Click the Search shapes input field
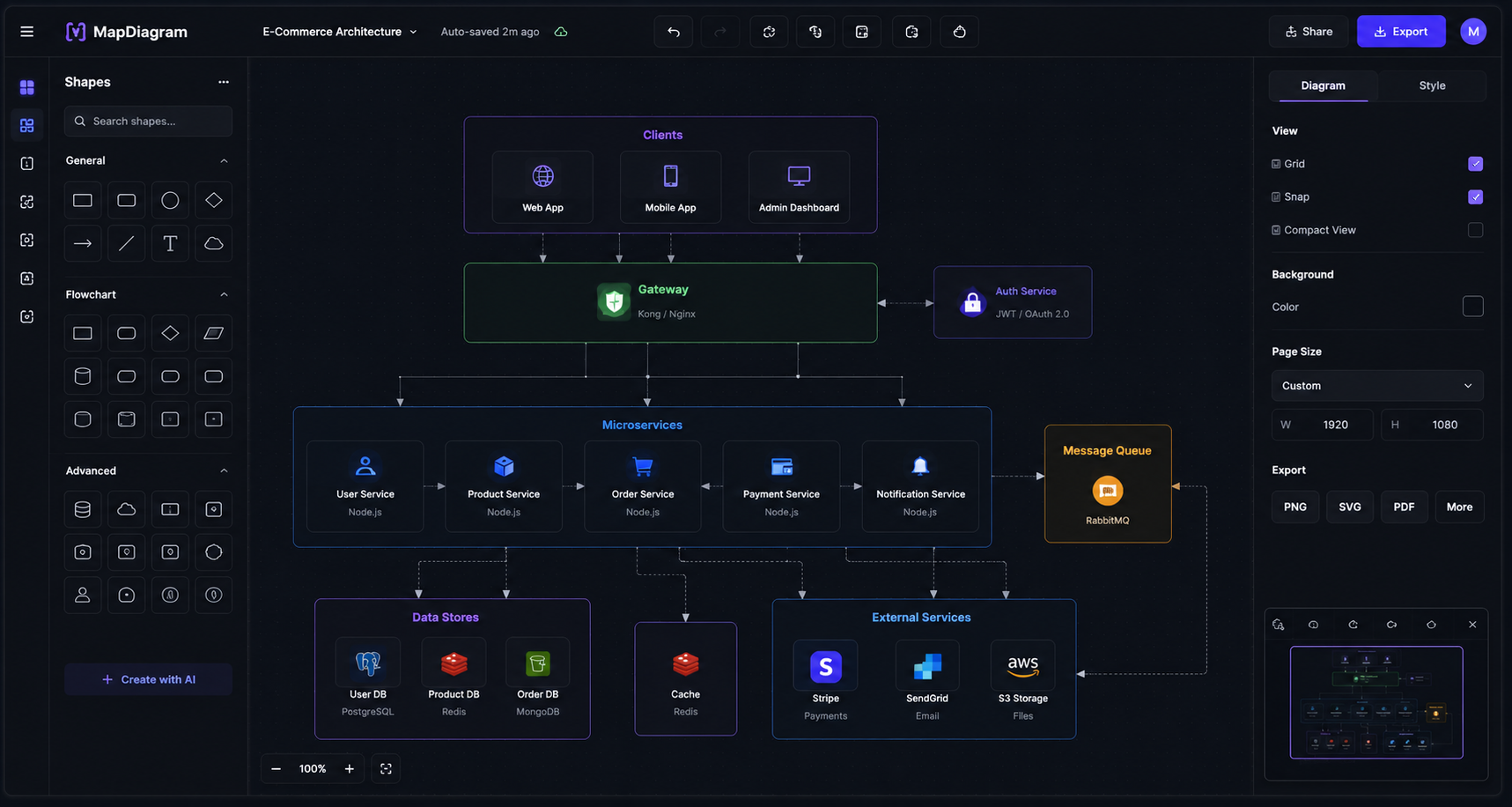Viewport: 1512px width, 807px height. (148, 122)
